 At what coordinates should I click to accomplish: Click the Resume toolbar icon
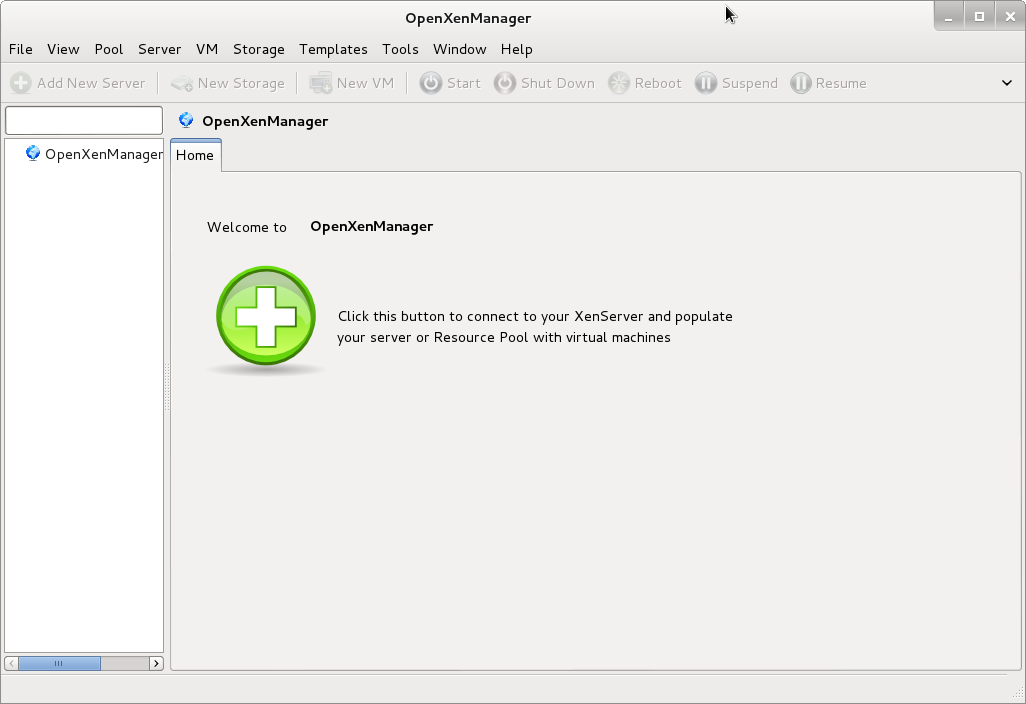click(801, 83)
